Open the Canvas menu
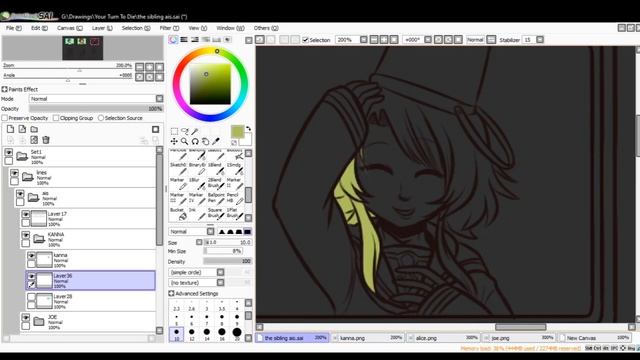 [69, 28]
